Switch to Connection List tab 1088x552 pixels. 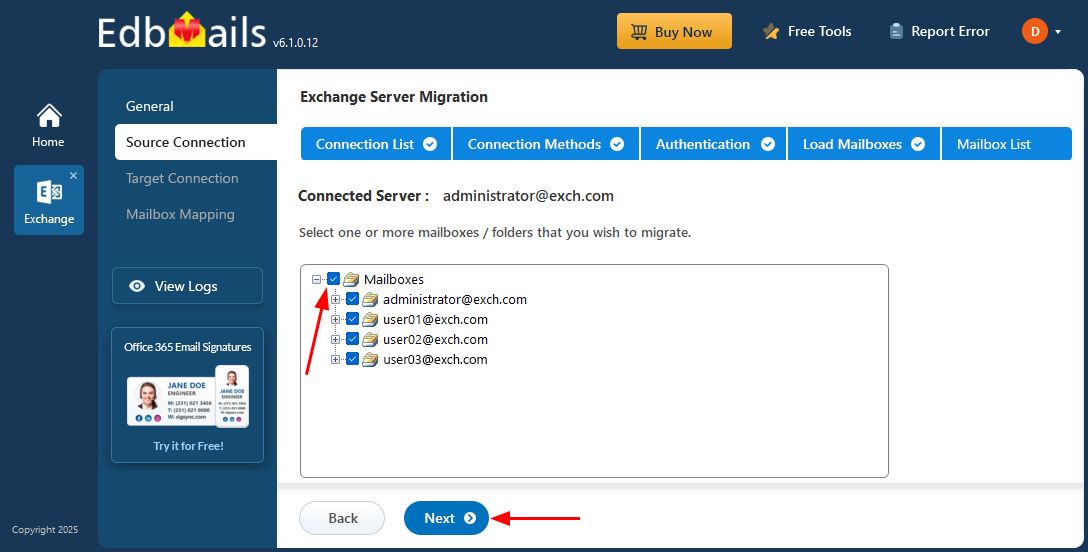point(376,144)
